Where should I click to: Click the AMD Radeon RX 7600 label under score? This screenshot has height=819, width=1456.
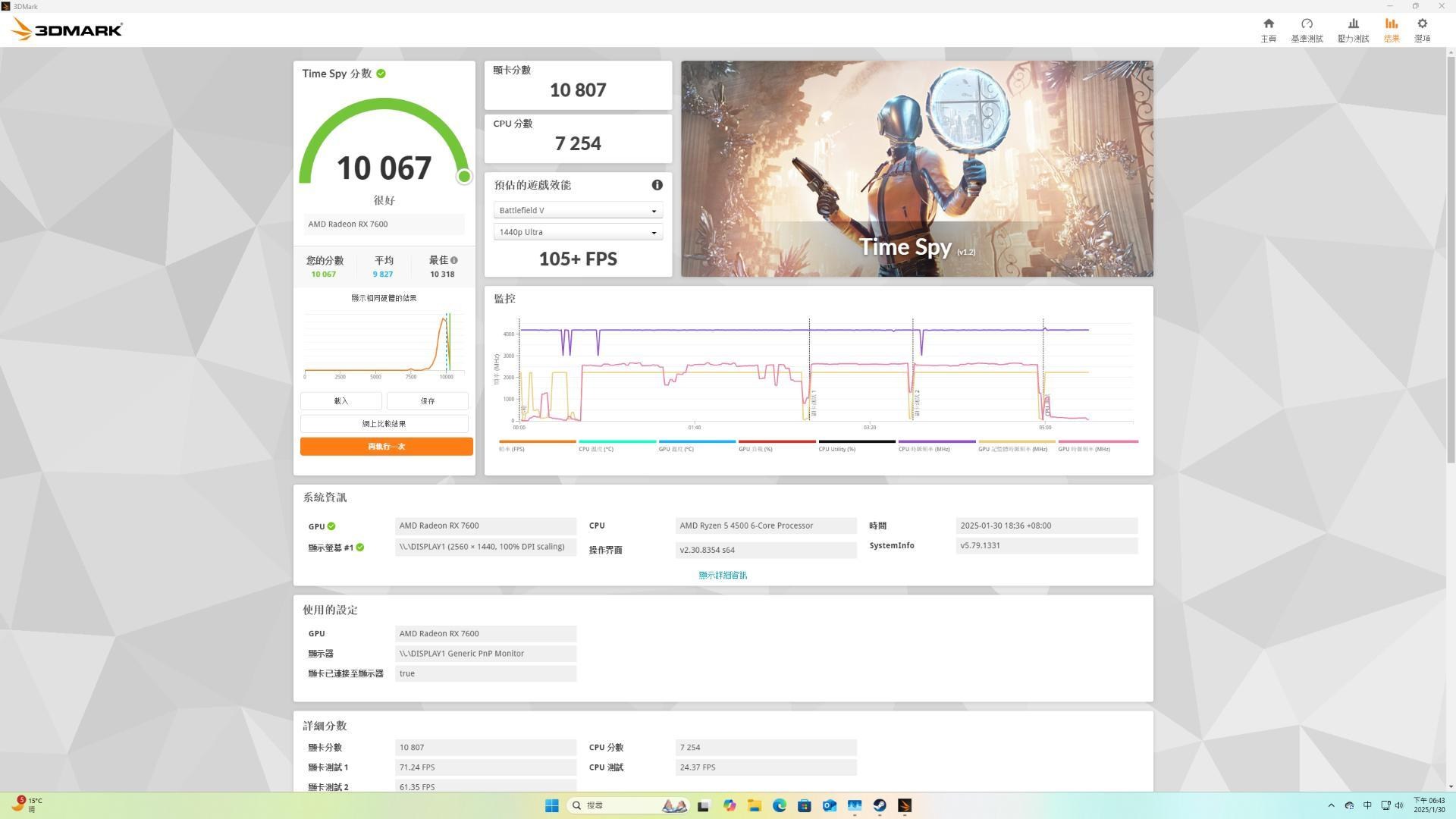(x=384, y=224)
